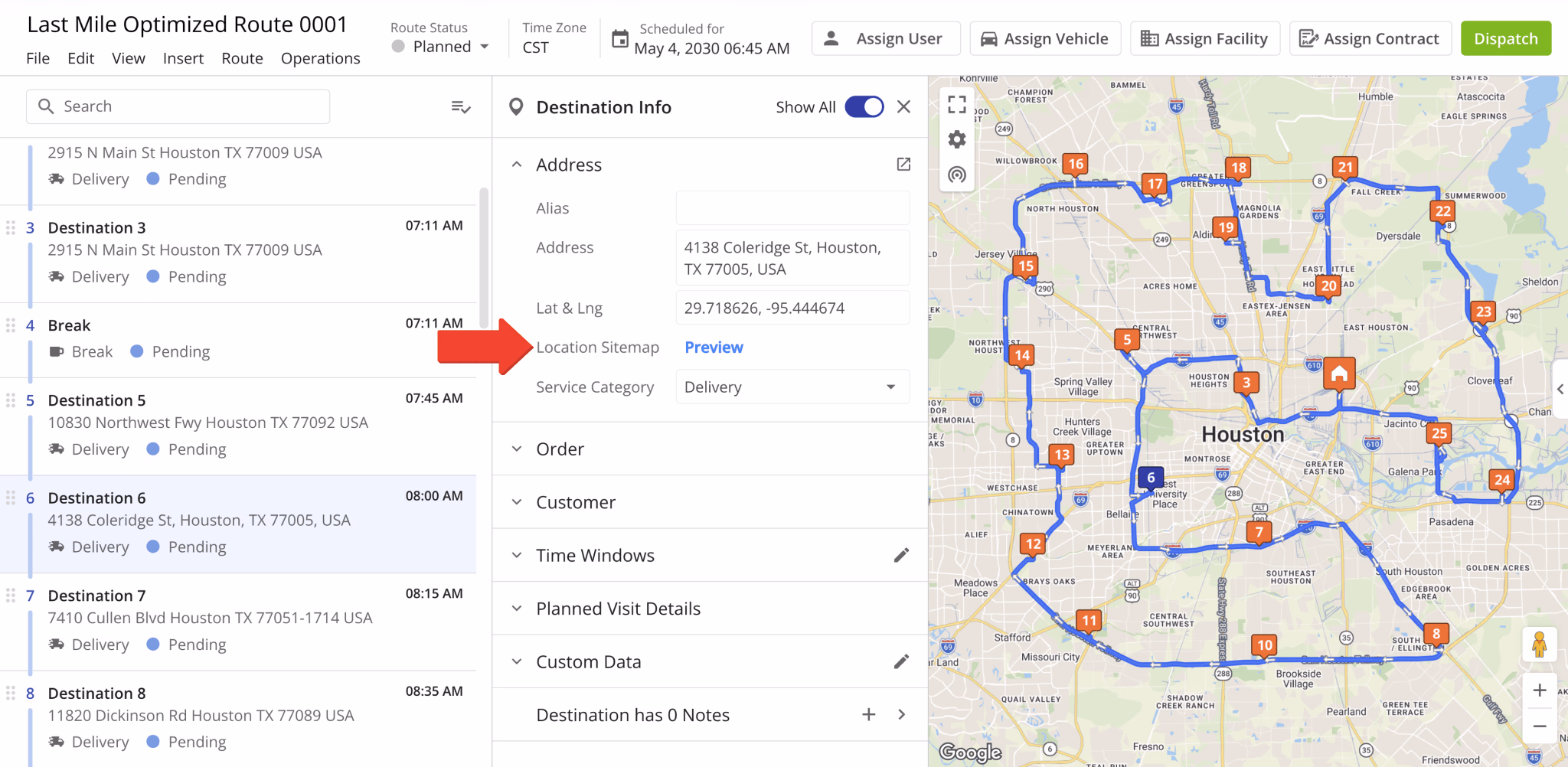Open the Operations menu
The image size is (1568, 767).
320,58
